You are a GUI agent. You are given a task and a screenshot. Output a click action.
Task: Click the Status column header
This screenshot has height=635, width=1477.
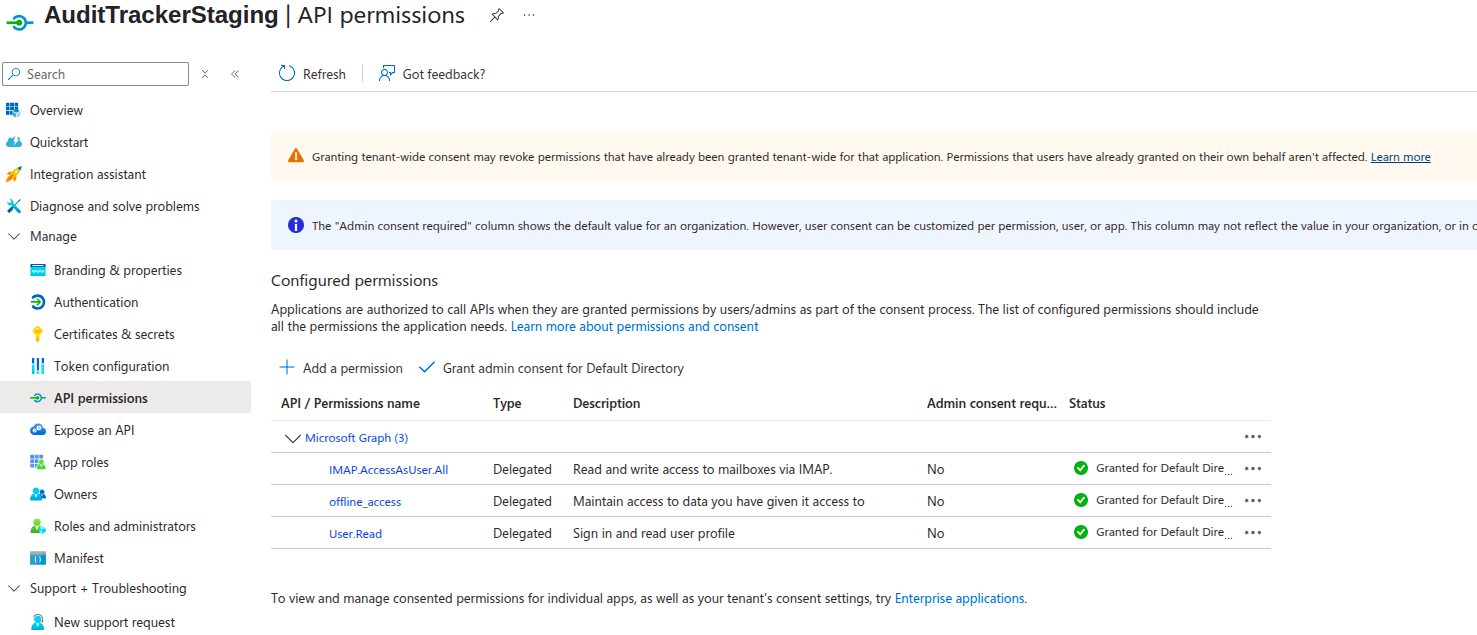[x=1087, y=404]
